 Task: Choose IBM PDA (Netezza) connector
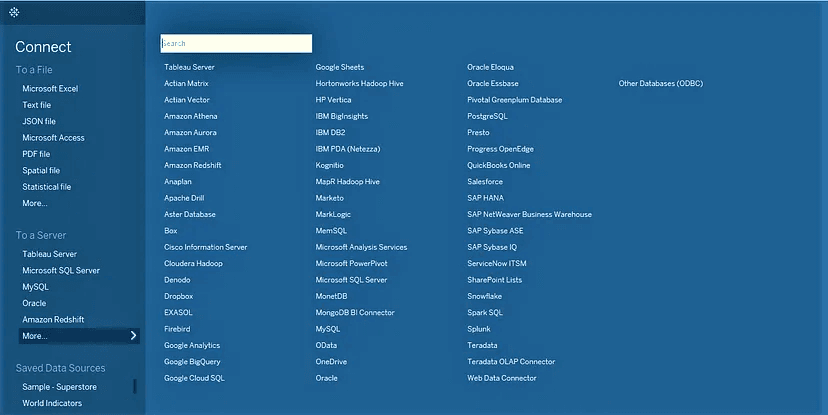tap(348, 149)
